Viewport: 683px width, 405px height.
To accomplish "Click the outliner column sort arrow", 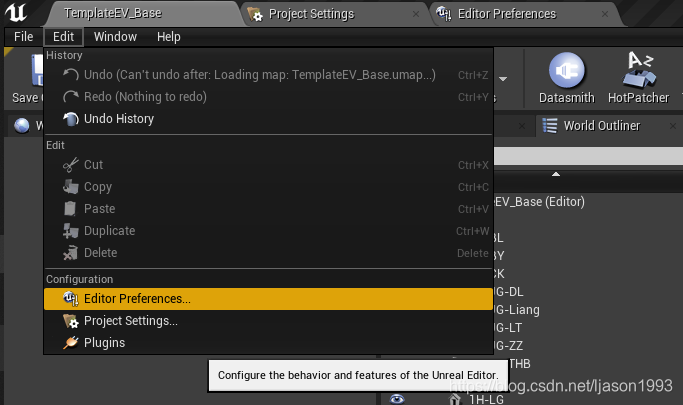I will tap(556, 174).
